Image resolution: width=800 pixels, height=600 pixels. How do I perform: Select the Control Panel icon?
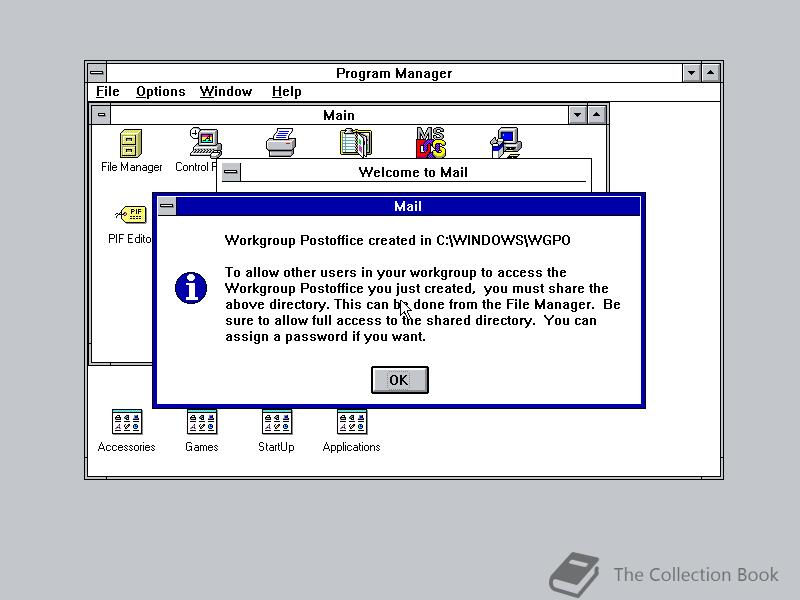point(206,143)
